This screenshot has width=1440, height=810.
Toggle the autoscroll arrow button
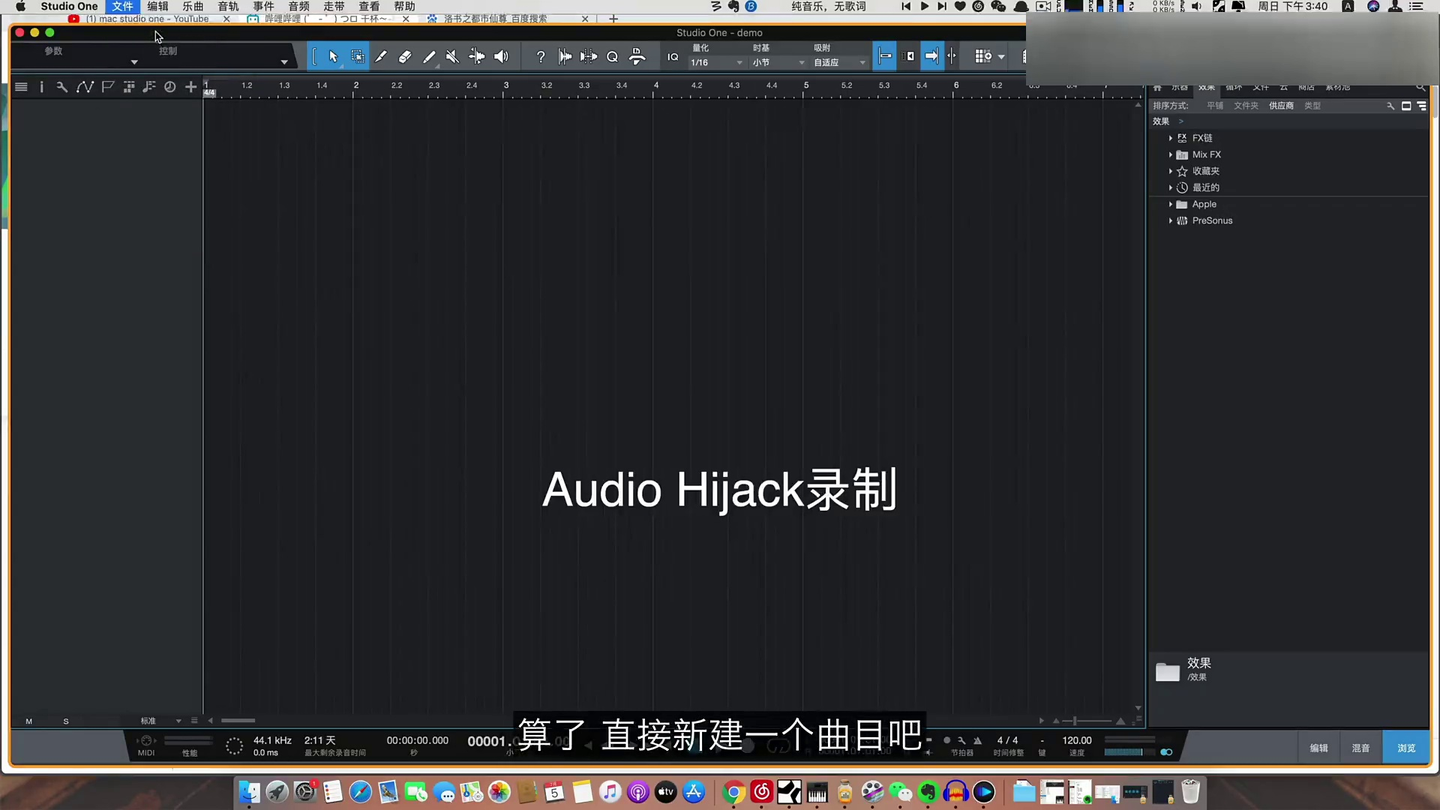coord(931,57)
